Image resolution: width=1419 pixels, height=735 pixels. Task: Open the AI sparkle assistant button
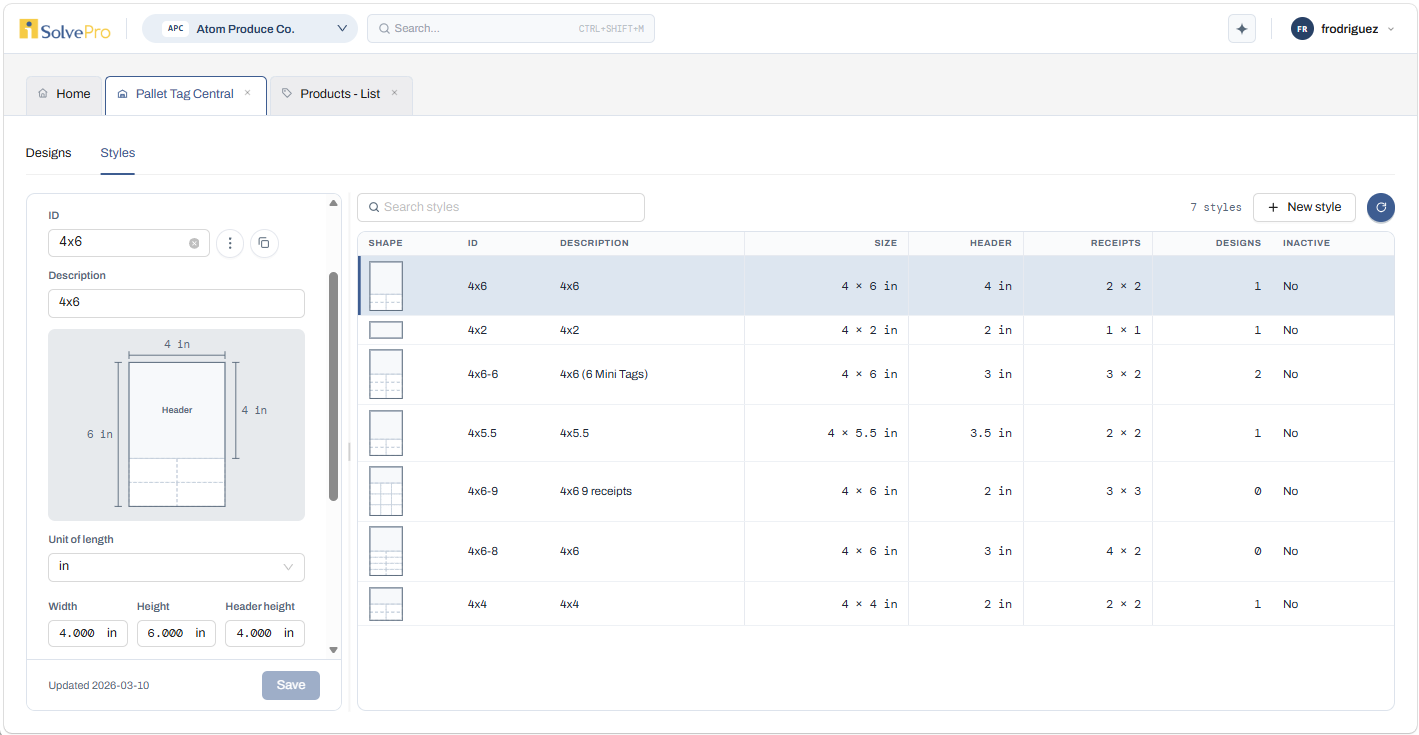(1242, 29)
